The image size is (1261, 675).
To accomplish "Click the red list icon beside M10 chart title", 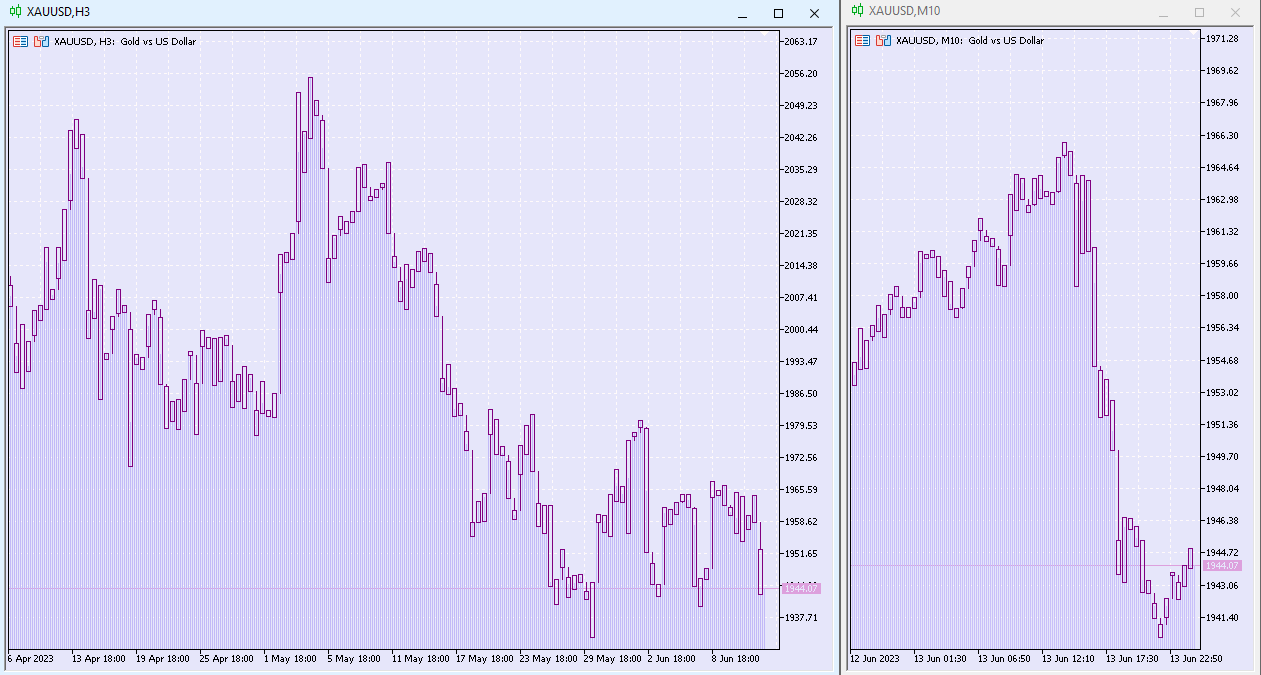I will coord(863,41).
